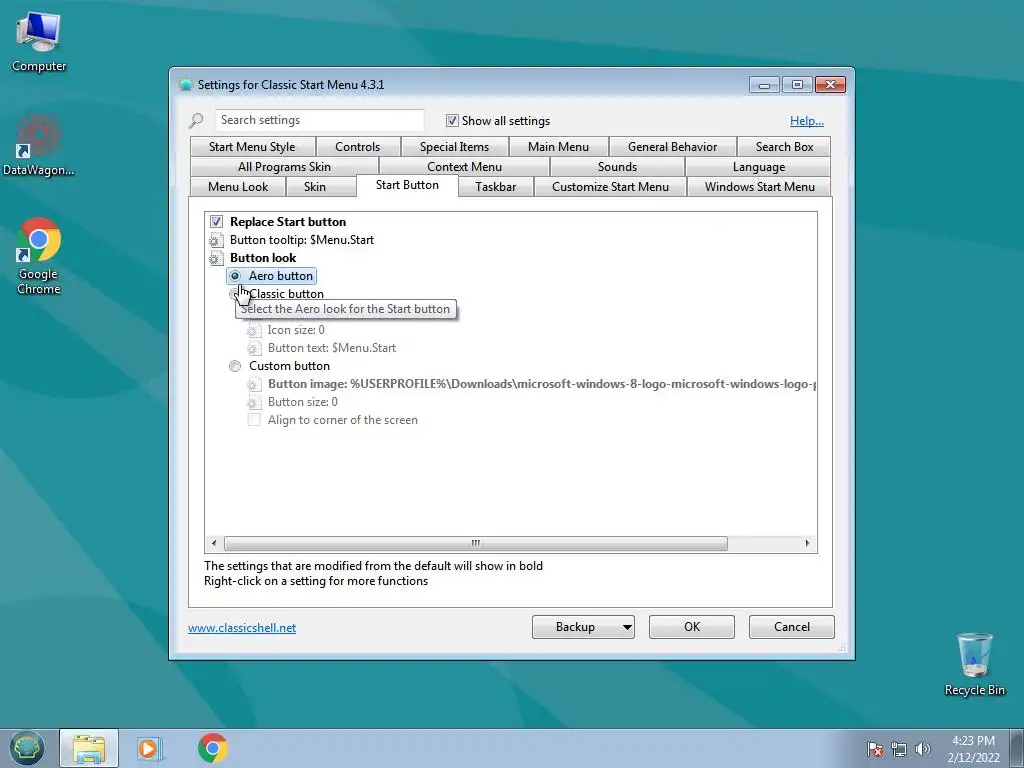Open the Help... link

(x=807, y=121)
